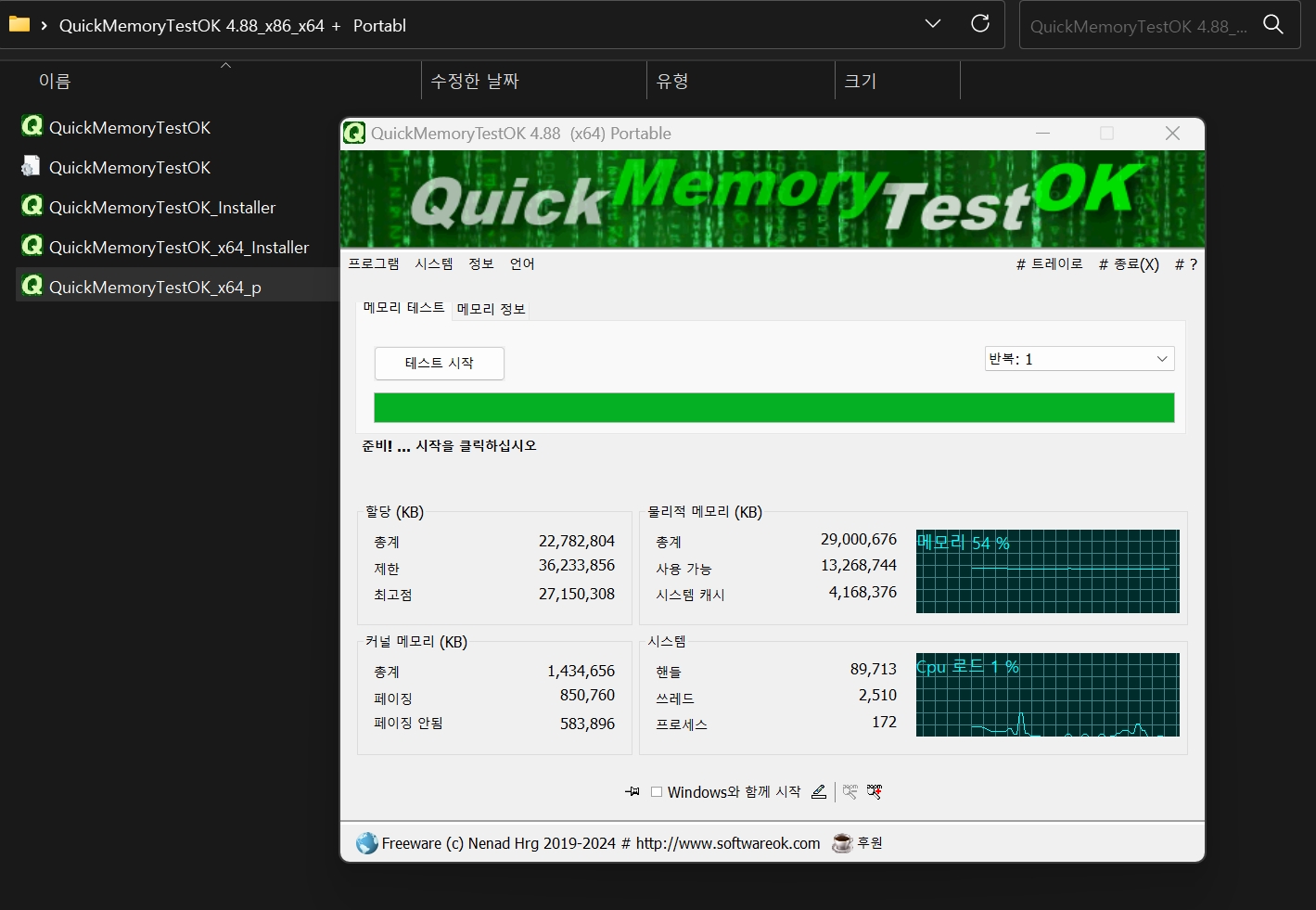Screen dimensions: 1316x910
Task: Select the QuickMemoryTestOK_Installer file name
Action: tap(162, 207)
